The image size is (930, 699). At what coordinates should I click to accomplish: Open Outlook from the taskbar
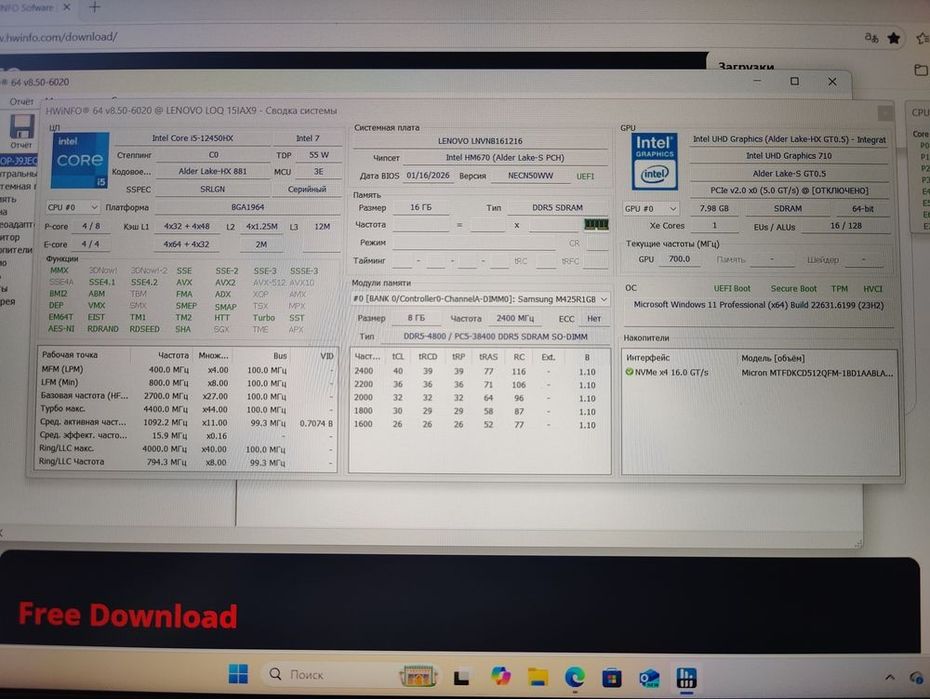(x=649, y=678)
